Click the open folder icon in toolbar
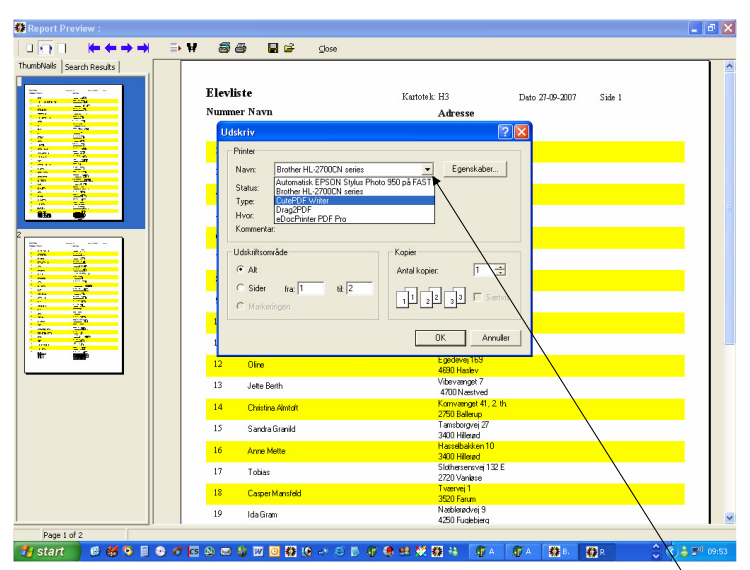The width and height of the screenshot is (750, 570). [289, 48]
